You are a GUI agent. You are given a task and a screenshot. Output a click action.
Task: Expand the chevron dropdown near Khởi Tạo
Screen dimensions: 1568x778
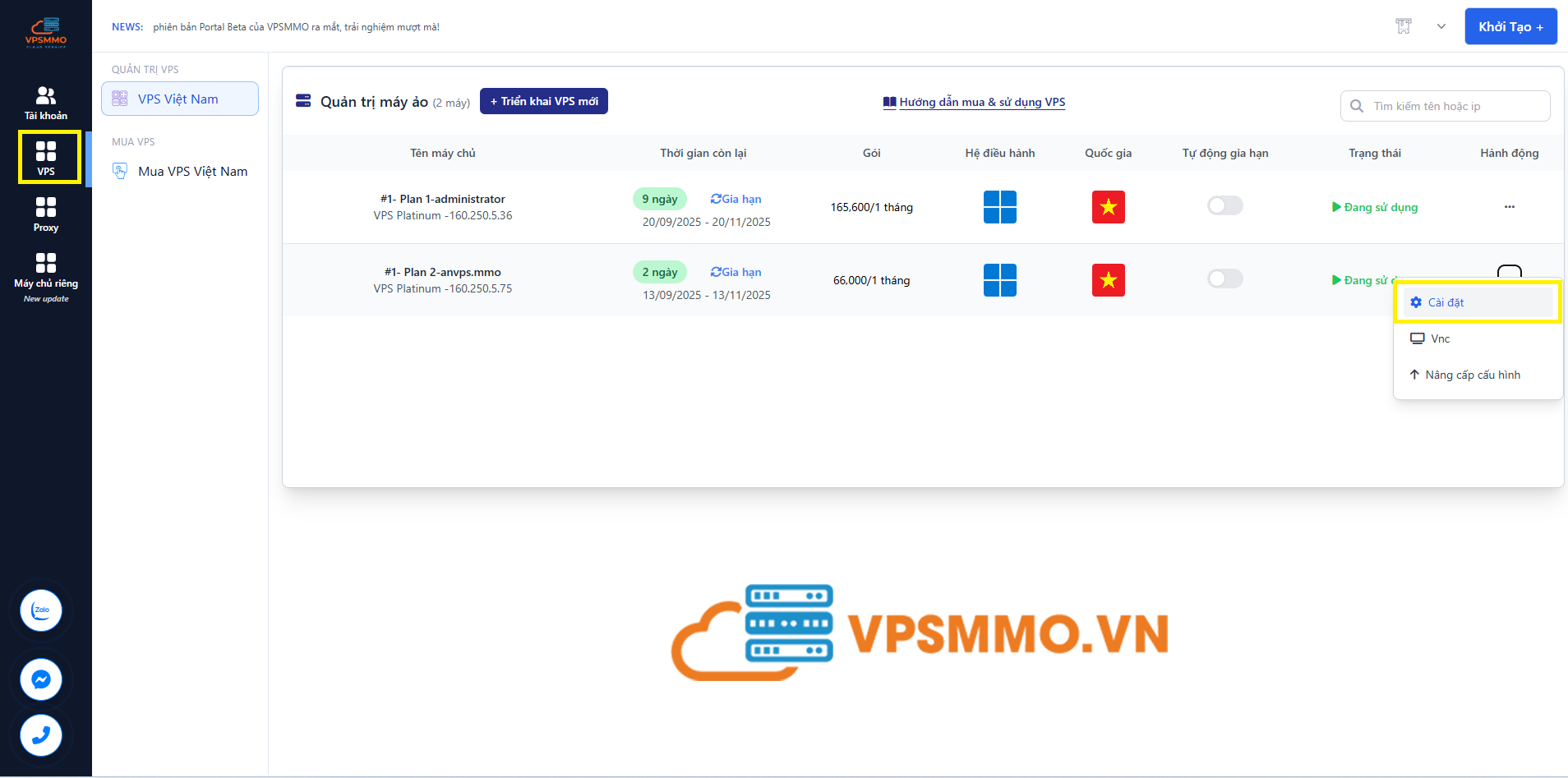(x=1441, y=26)
